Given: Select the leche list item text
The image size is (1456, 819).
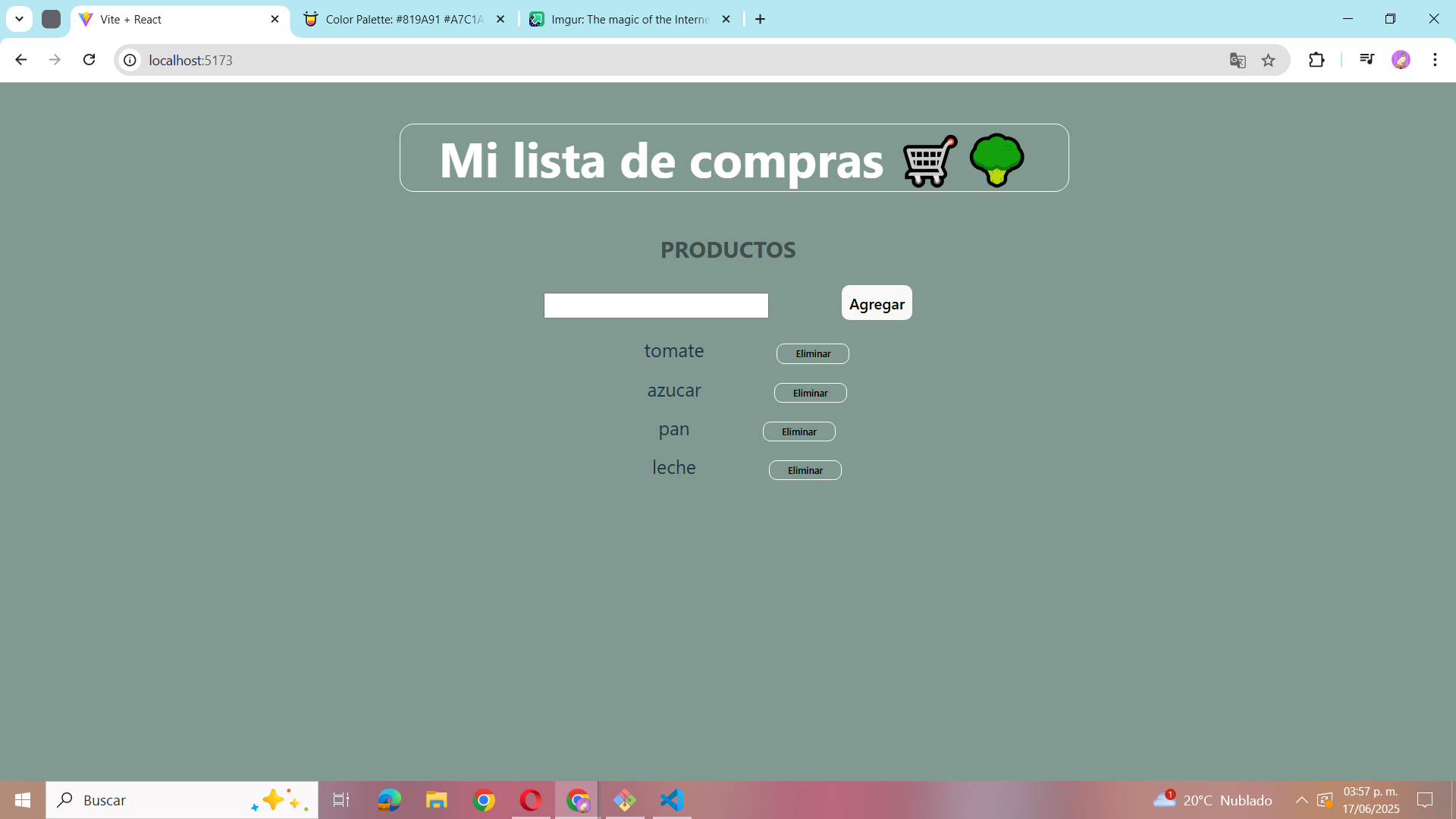Looking at the screenshot, I should point(674,468).
